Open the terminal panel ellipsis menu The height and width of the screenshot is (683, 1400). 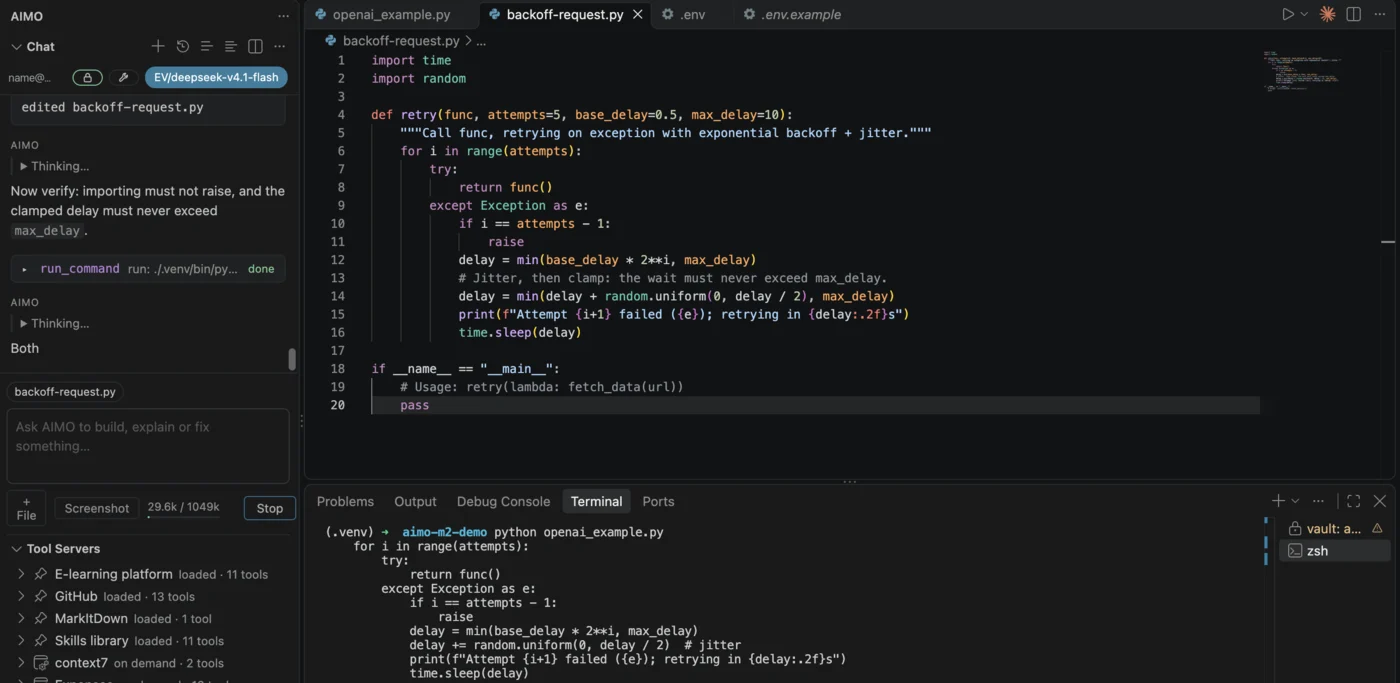1318,501
